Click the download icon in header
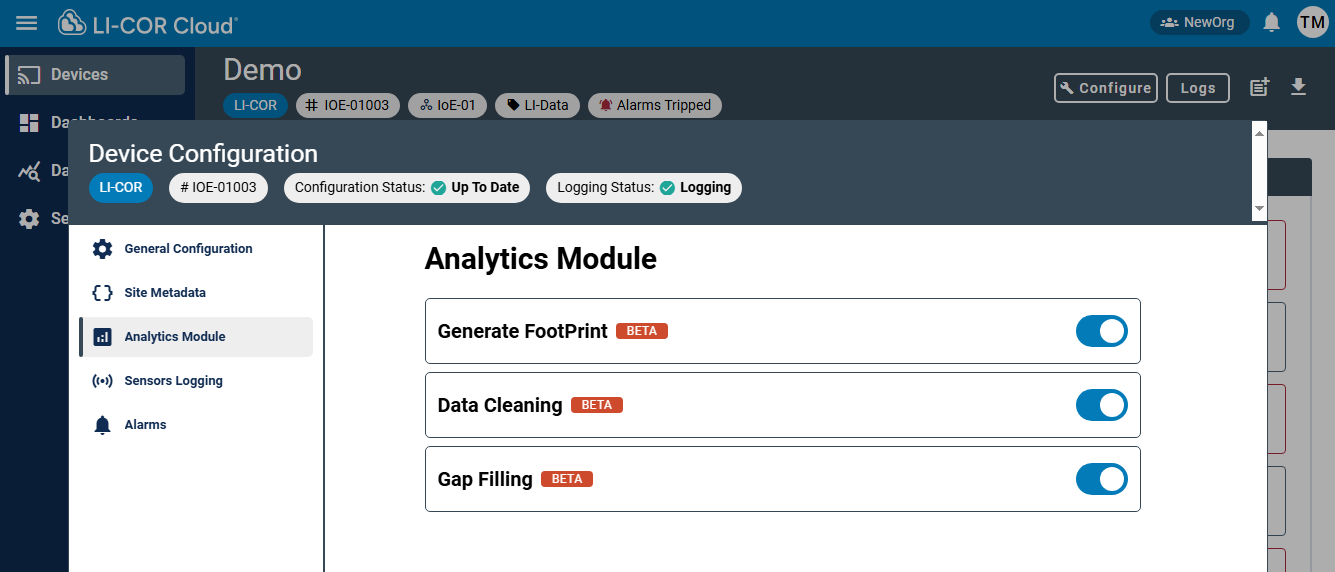Screen dimensions: 1335x572 coord(1298,88)
